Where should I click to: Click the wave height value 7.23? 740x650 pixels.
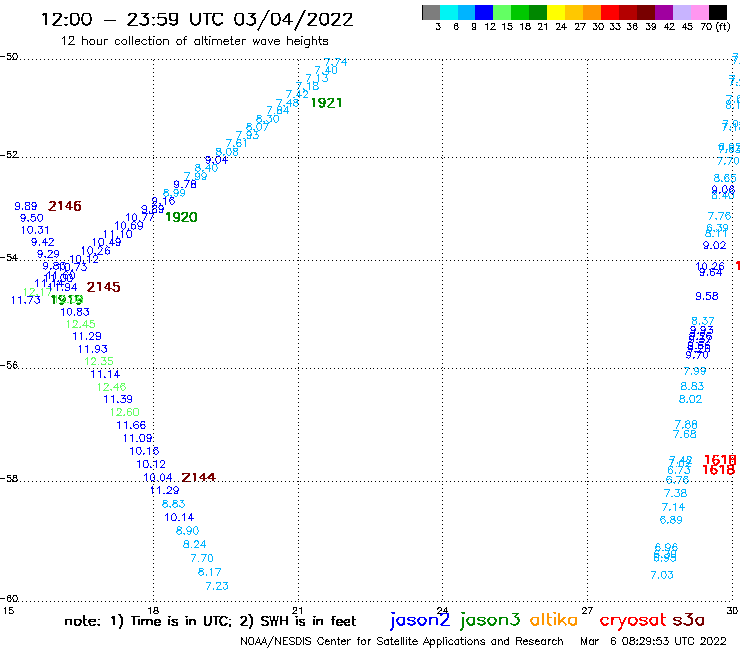(217, 586)
